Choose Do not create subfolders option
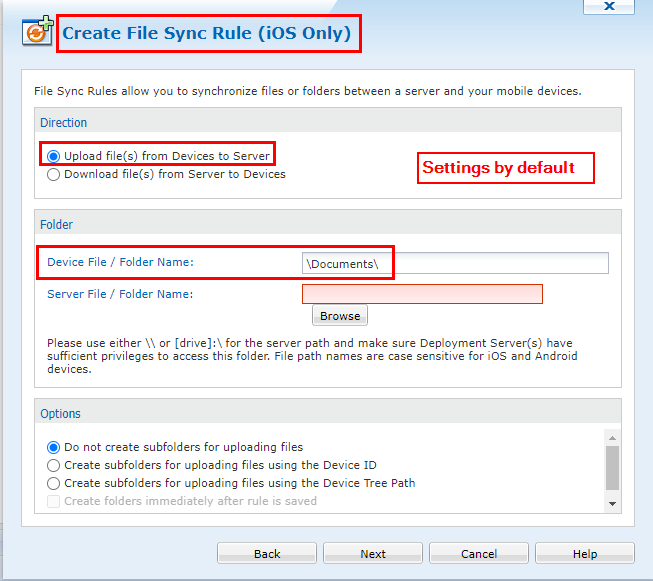 click(x=54, y=447)
